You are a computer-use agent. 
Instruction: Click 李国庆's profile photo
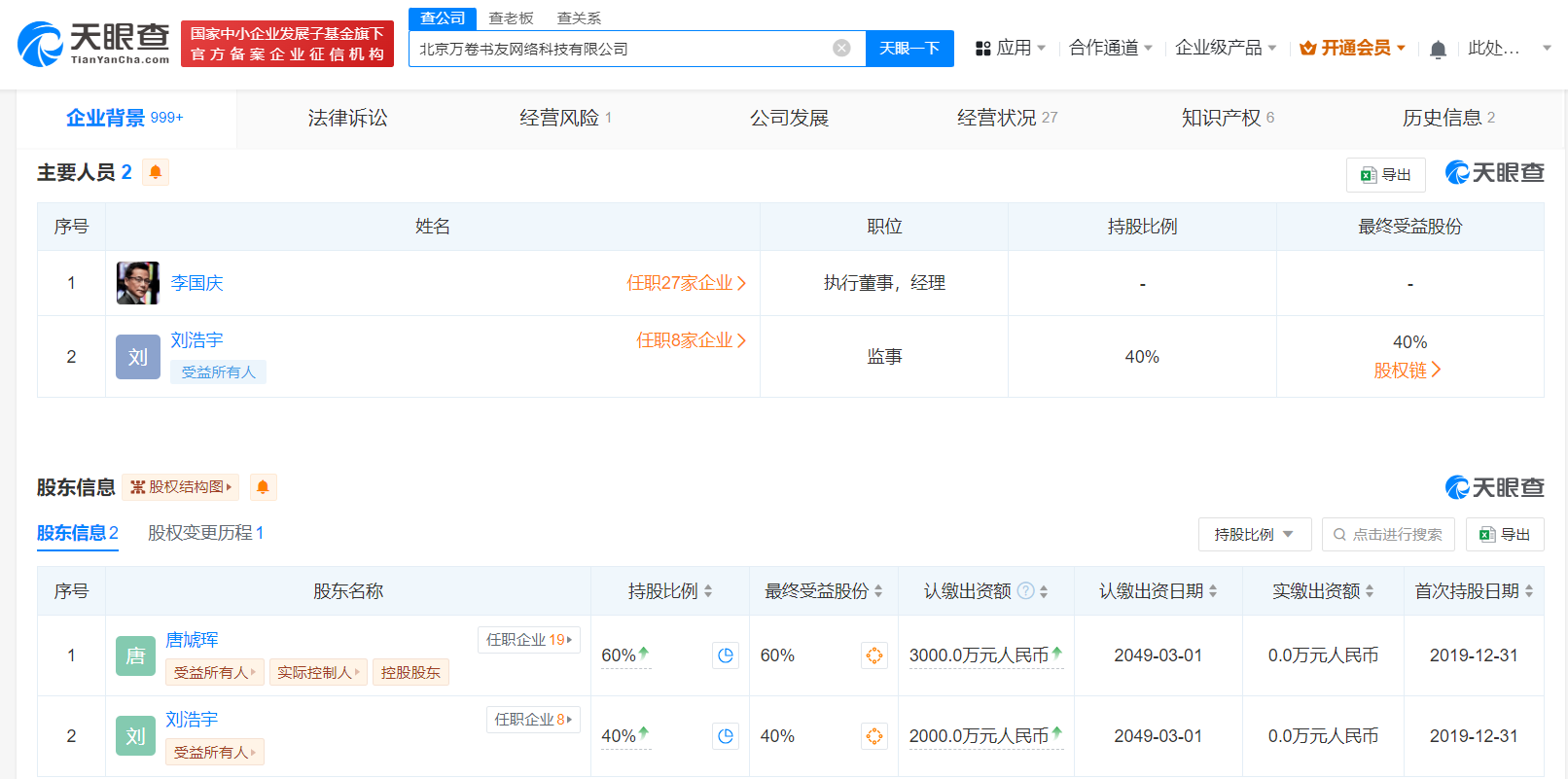(x=138, y=283)
